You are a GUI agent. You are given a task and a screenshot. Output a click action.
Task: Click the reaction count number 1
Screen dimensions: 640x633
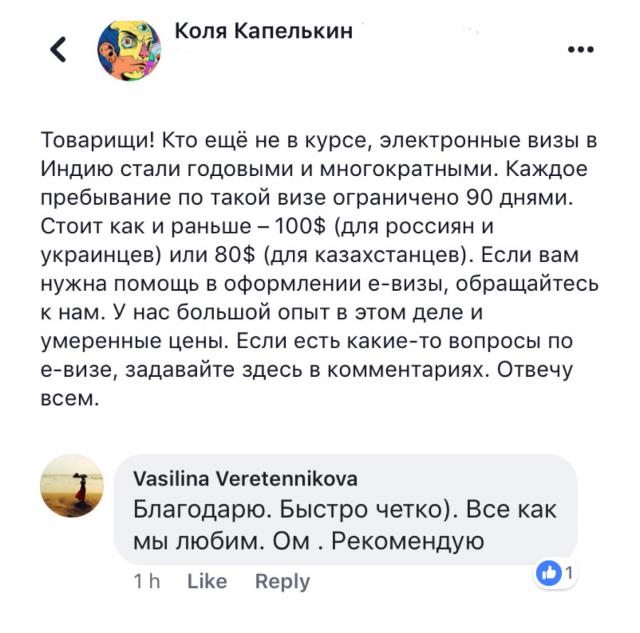point(569,574)
